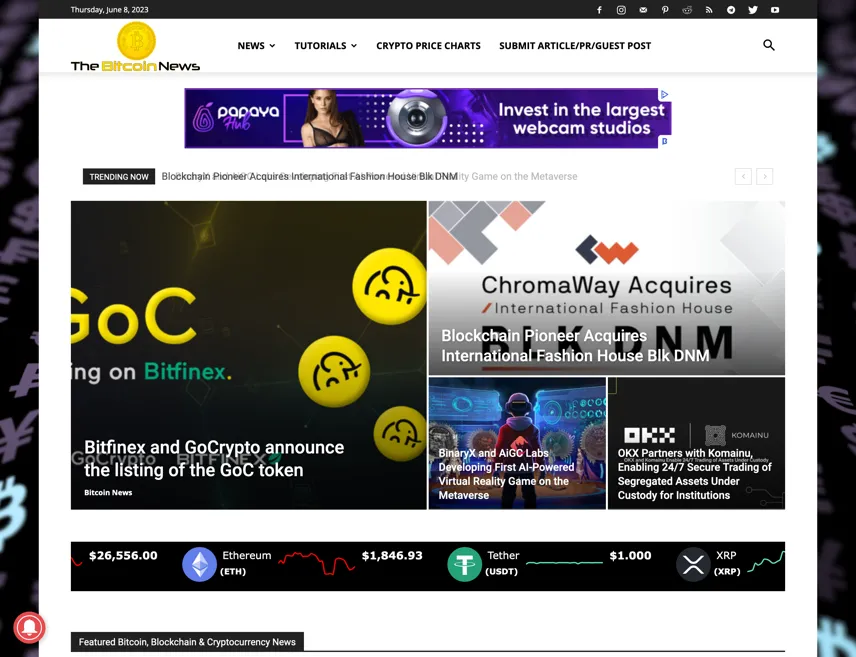856x657 pixels.
Task: Go to the Reddit icon link
Action: 687,10
